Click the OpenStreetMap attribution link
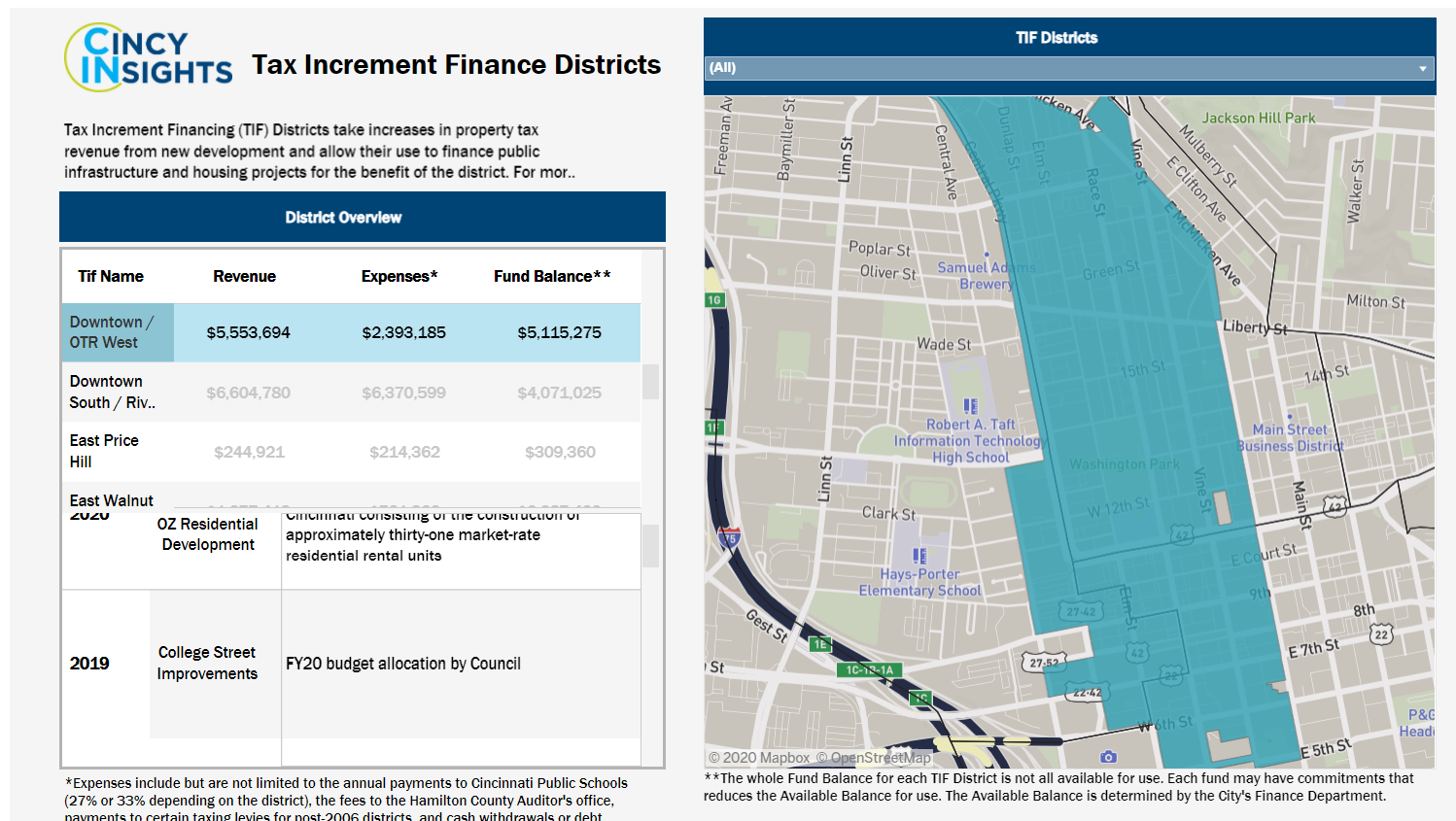 click(x=873, y=758)
